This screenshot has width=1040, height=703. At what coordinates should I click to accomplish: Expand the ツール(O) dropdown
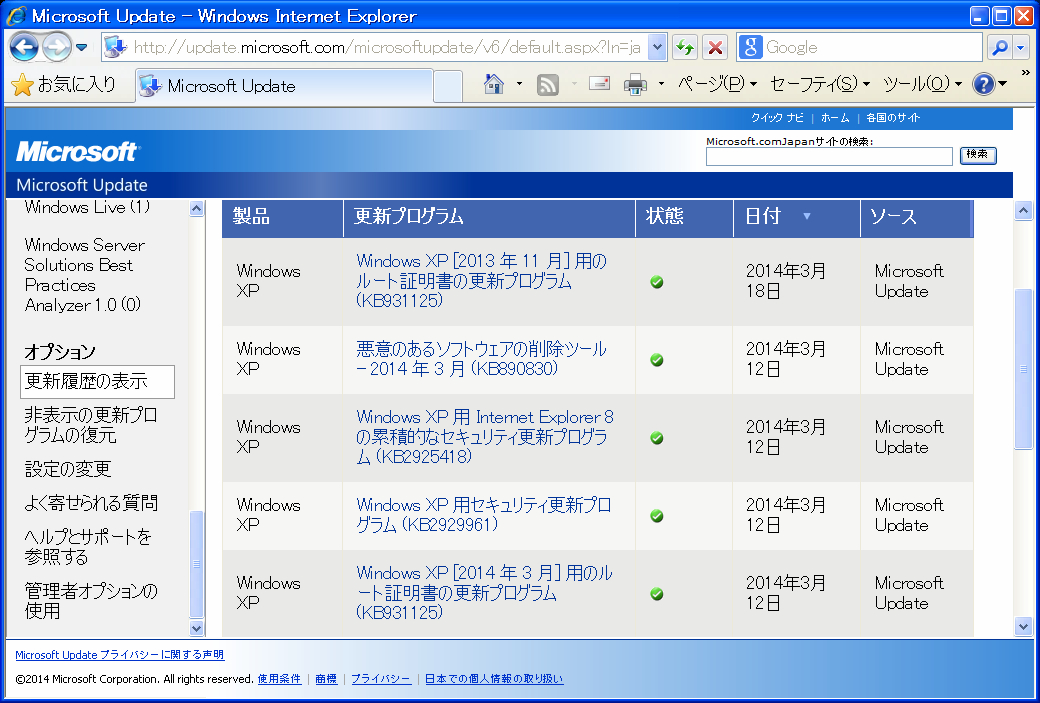919,84
